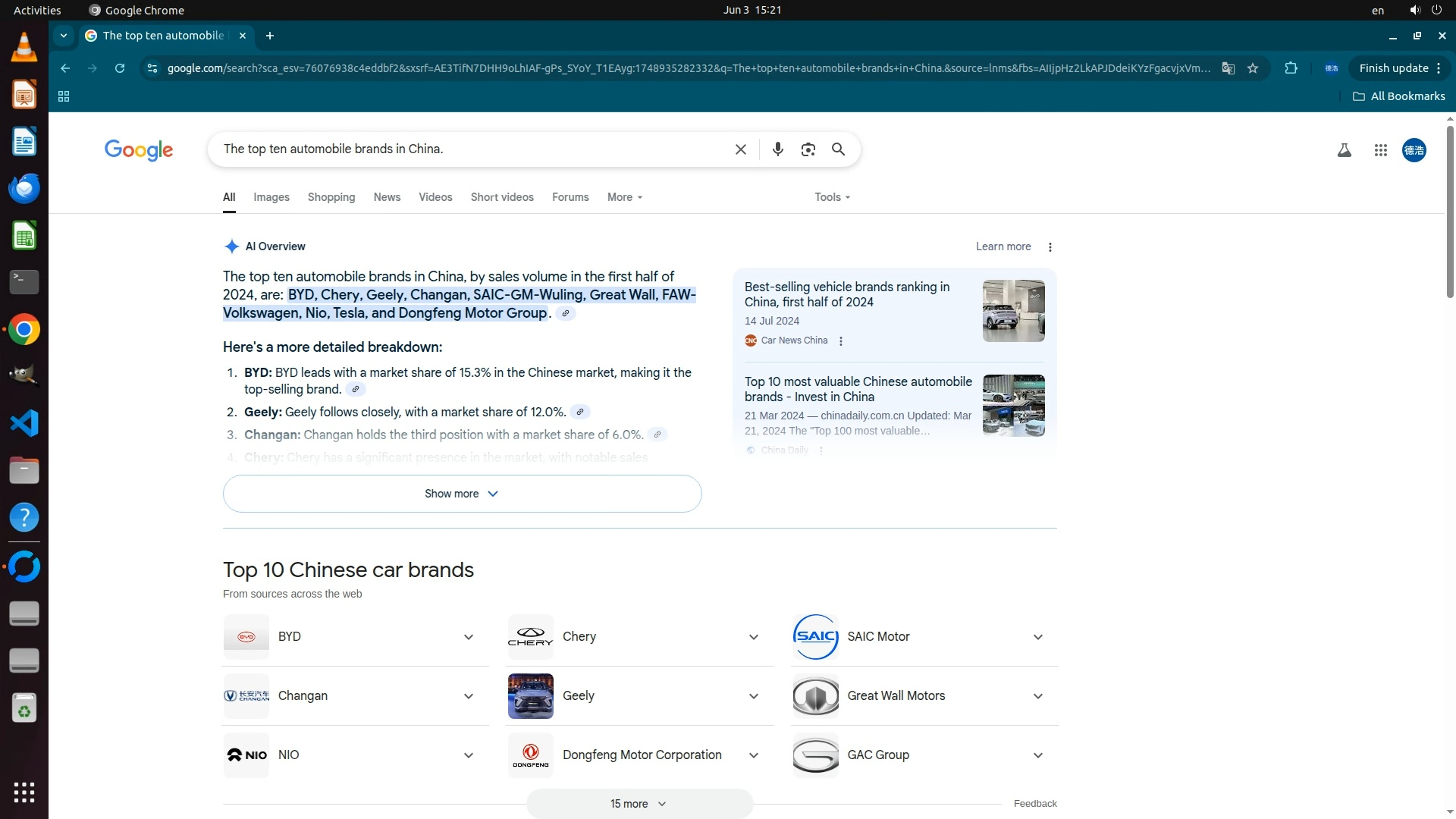Click the translate page icon

pyautogui.click(x=1228, y=68)
